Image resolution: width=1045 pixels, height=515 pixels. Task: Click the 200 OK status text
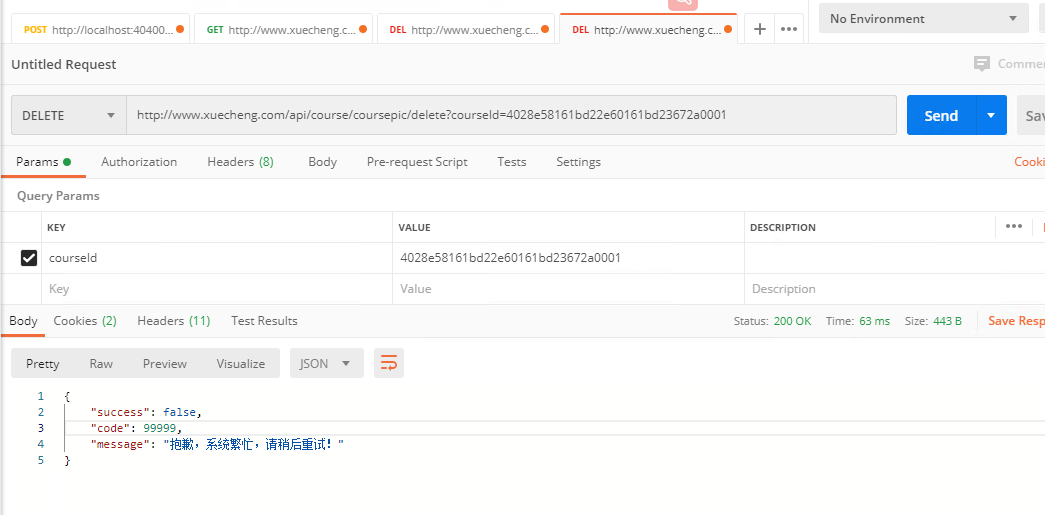click(x=792, y=321)
